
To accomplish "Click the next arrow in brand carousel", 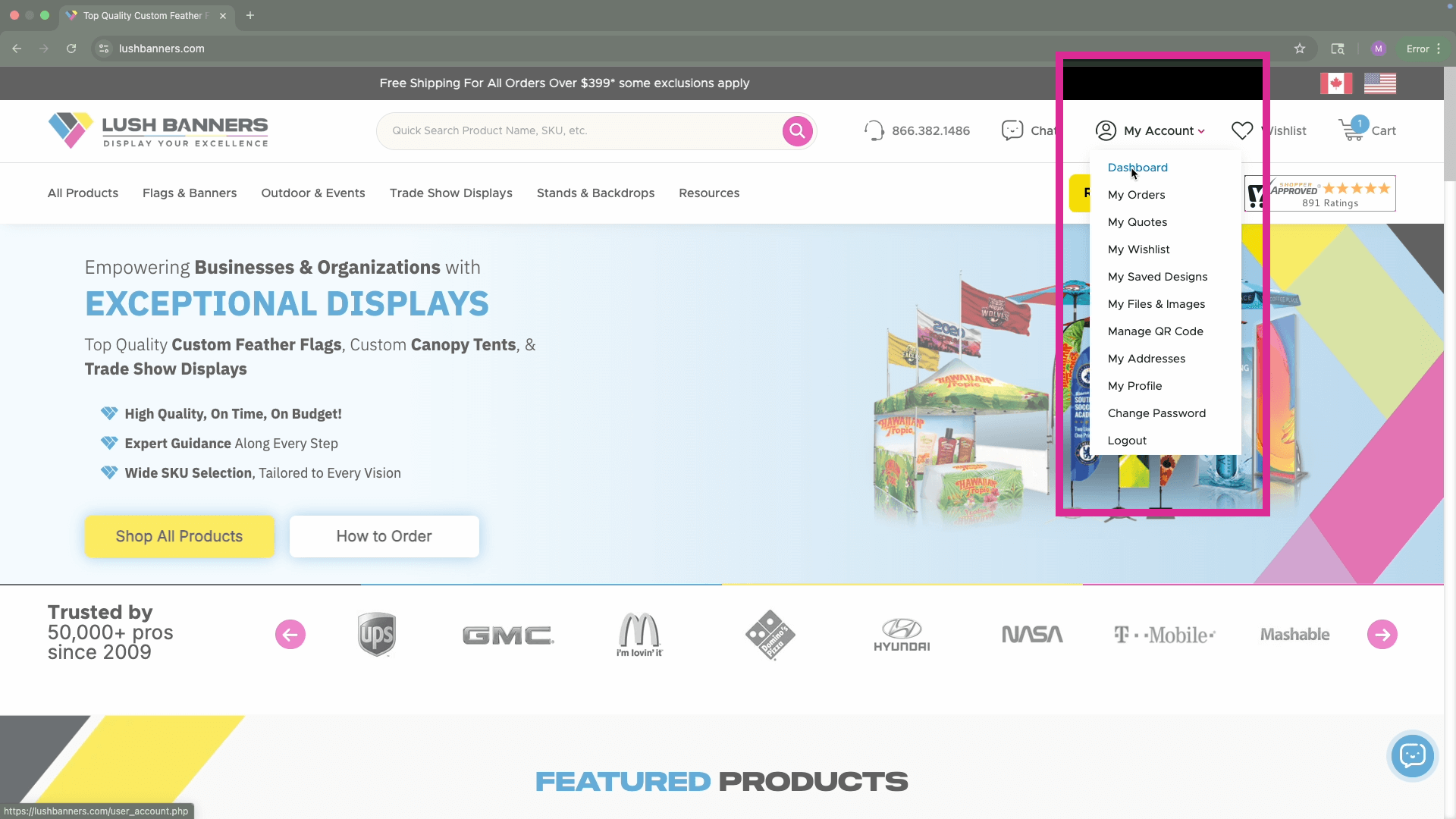I will coord(1382,635).
